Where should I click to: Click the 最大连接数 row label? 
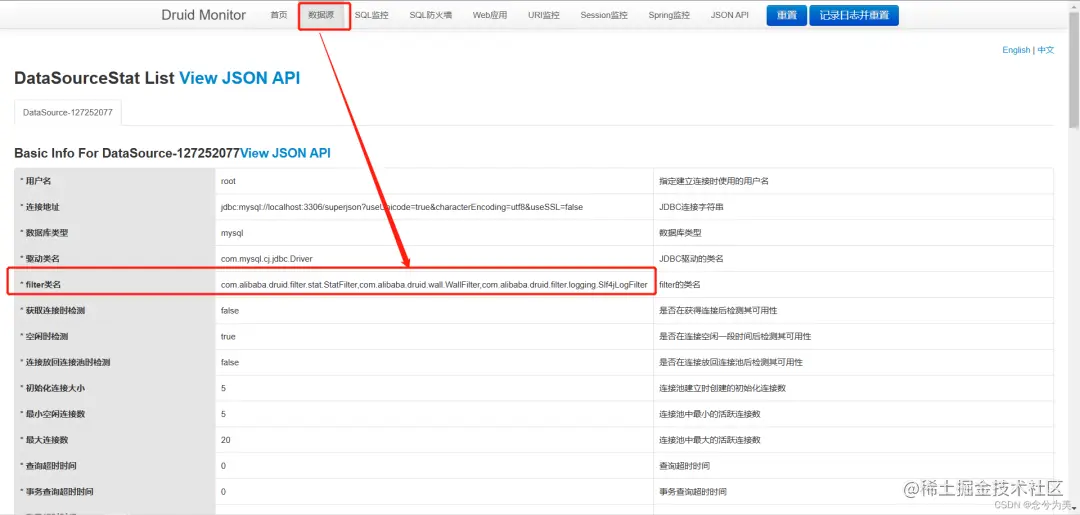tap(48, 440)
